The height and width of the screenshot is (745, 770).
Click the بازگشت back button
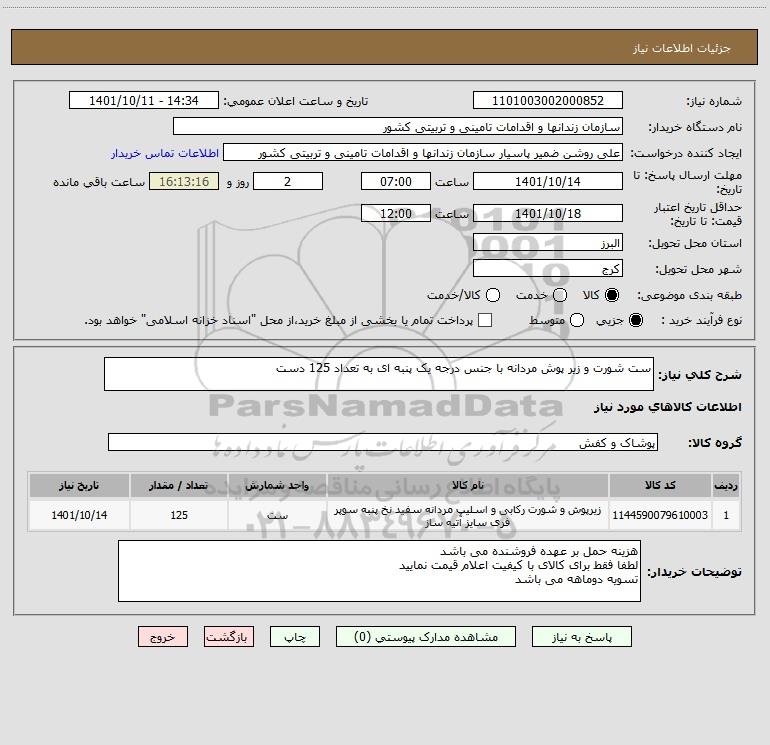pyautogui.click(x=229, y=637)
